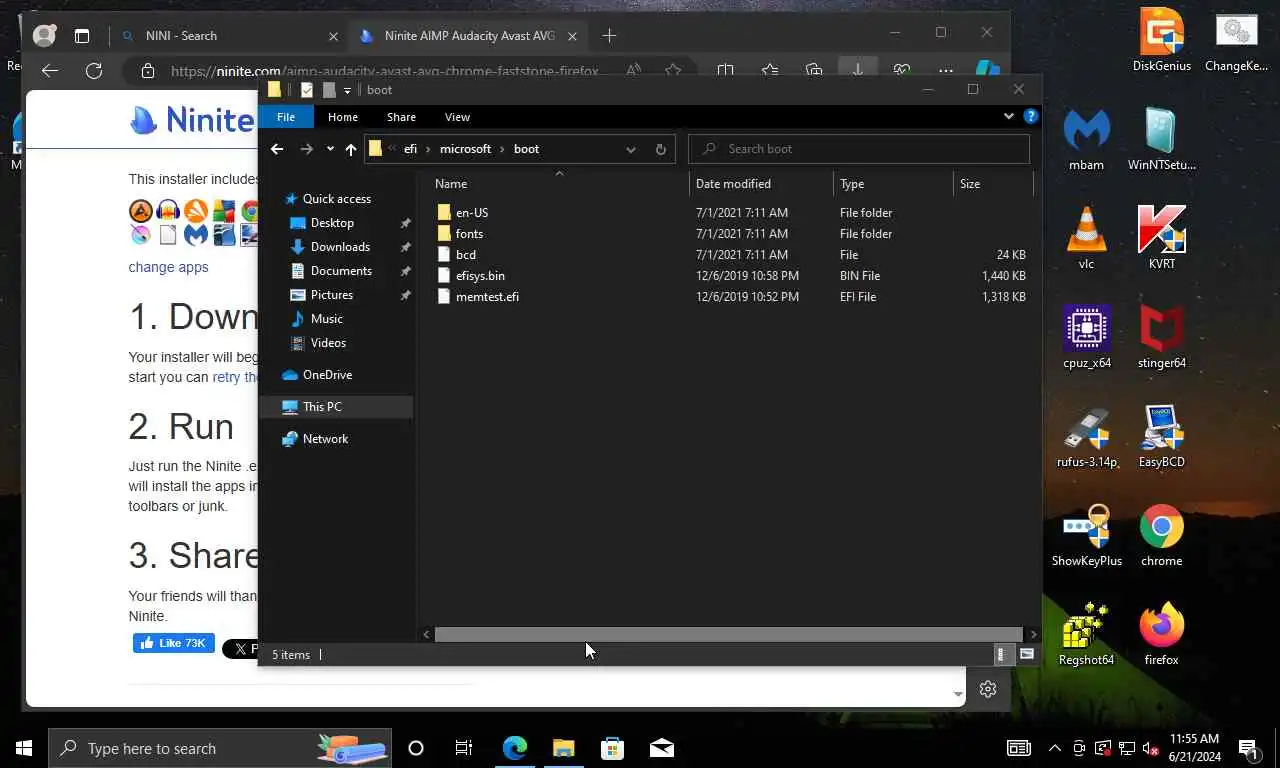Launch the rufus-3.14p desktop icon

[x=1086, y=436]
